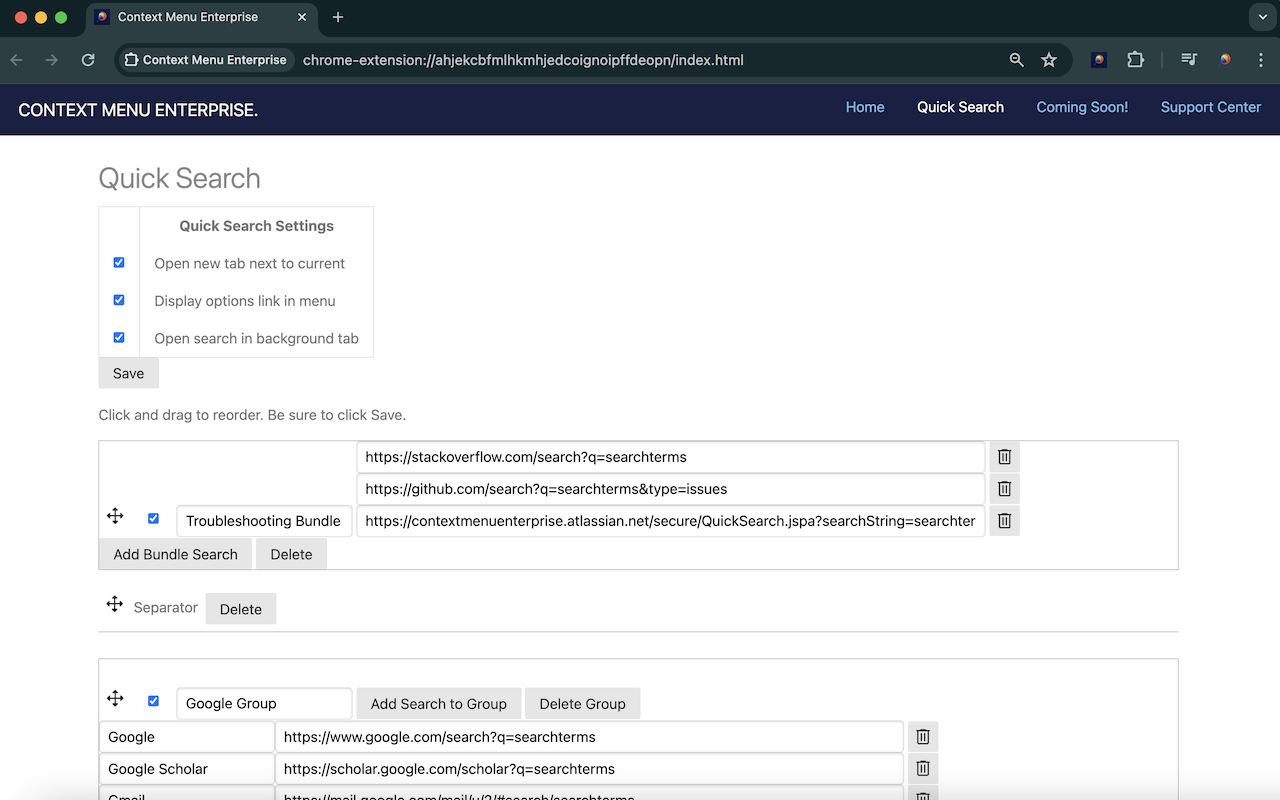
Task: Remove the Atlassian Jira search with its trash icon
Action: 1004,520
